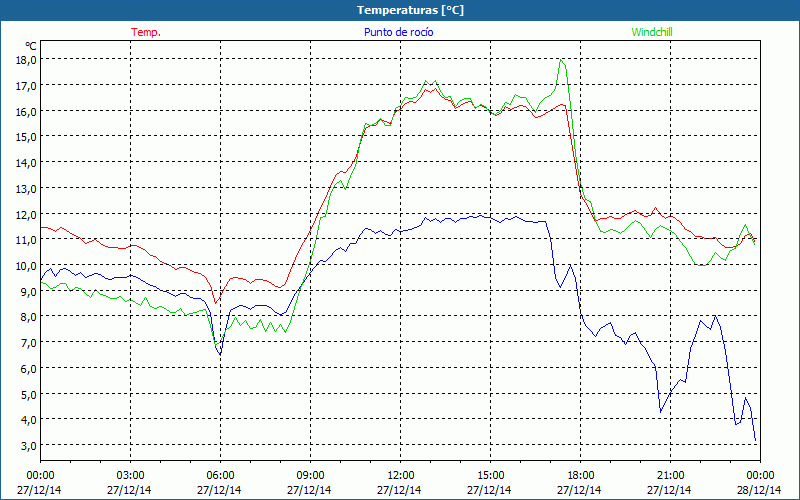This screenshot has width=800, height=500.
Task: Click the 4,0 y-axis value
Action: tap(29, 420)
